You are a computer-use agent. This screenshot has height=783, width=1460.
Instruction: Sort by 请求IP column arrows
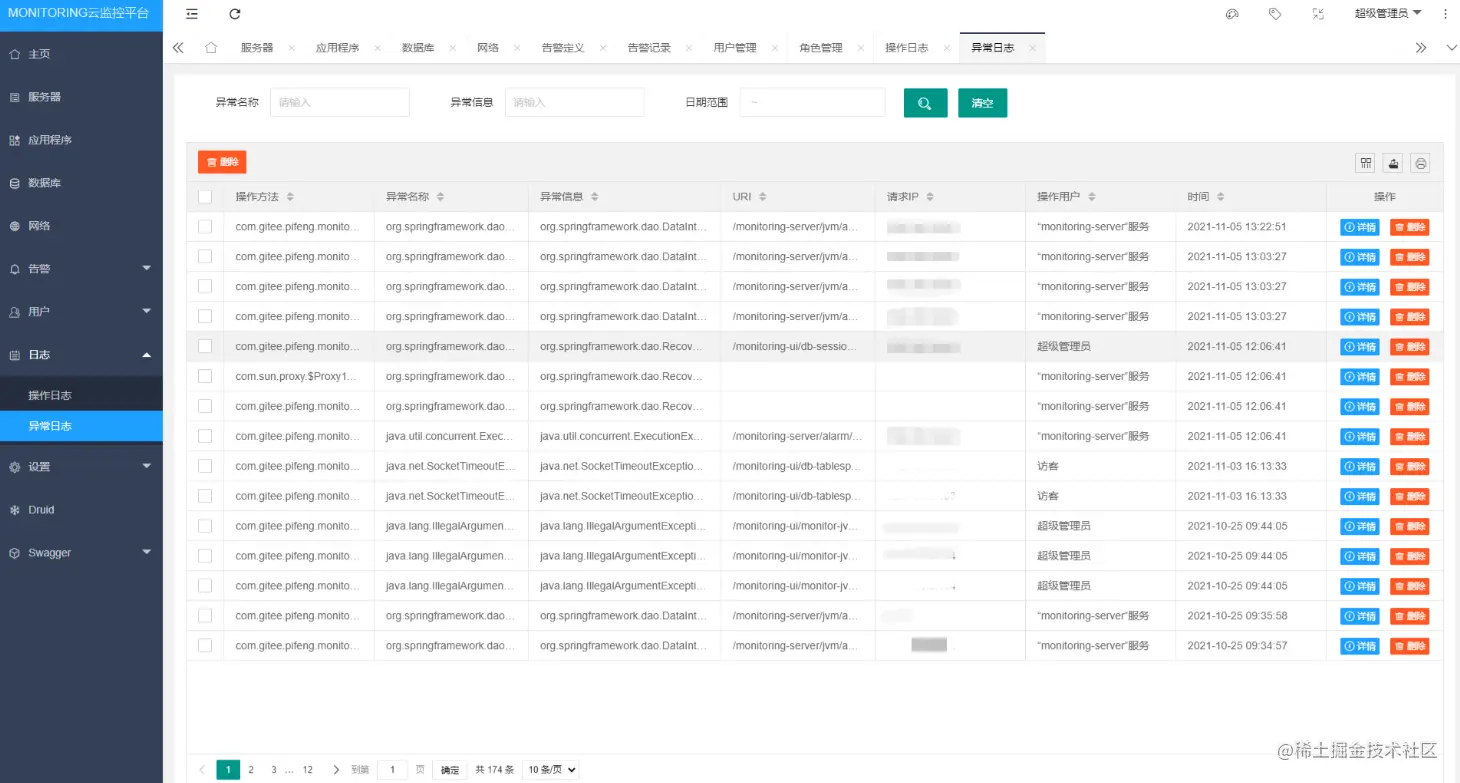click(929, 197)
